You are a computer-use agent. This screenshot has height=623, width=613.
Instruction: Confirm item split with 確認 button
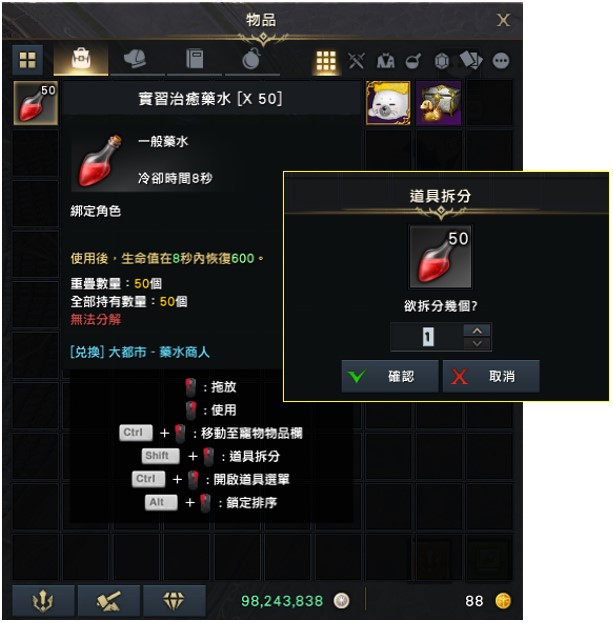[x=390, y=376]
